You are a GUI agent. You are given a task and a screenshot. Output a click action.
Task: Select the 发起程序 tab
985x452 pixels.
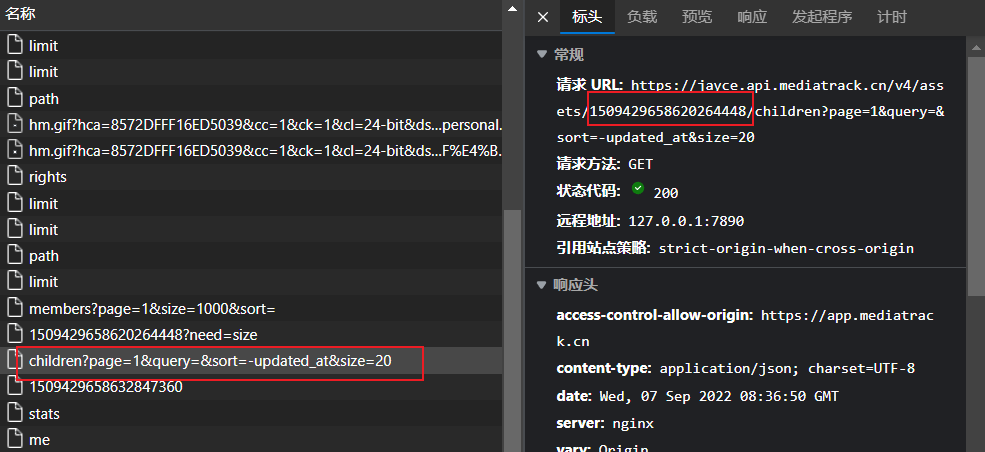pos(822,17)
